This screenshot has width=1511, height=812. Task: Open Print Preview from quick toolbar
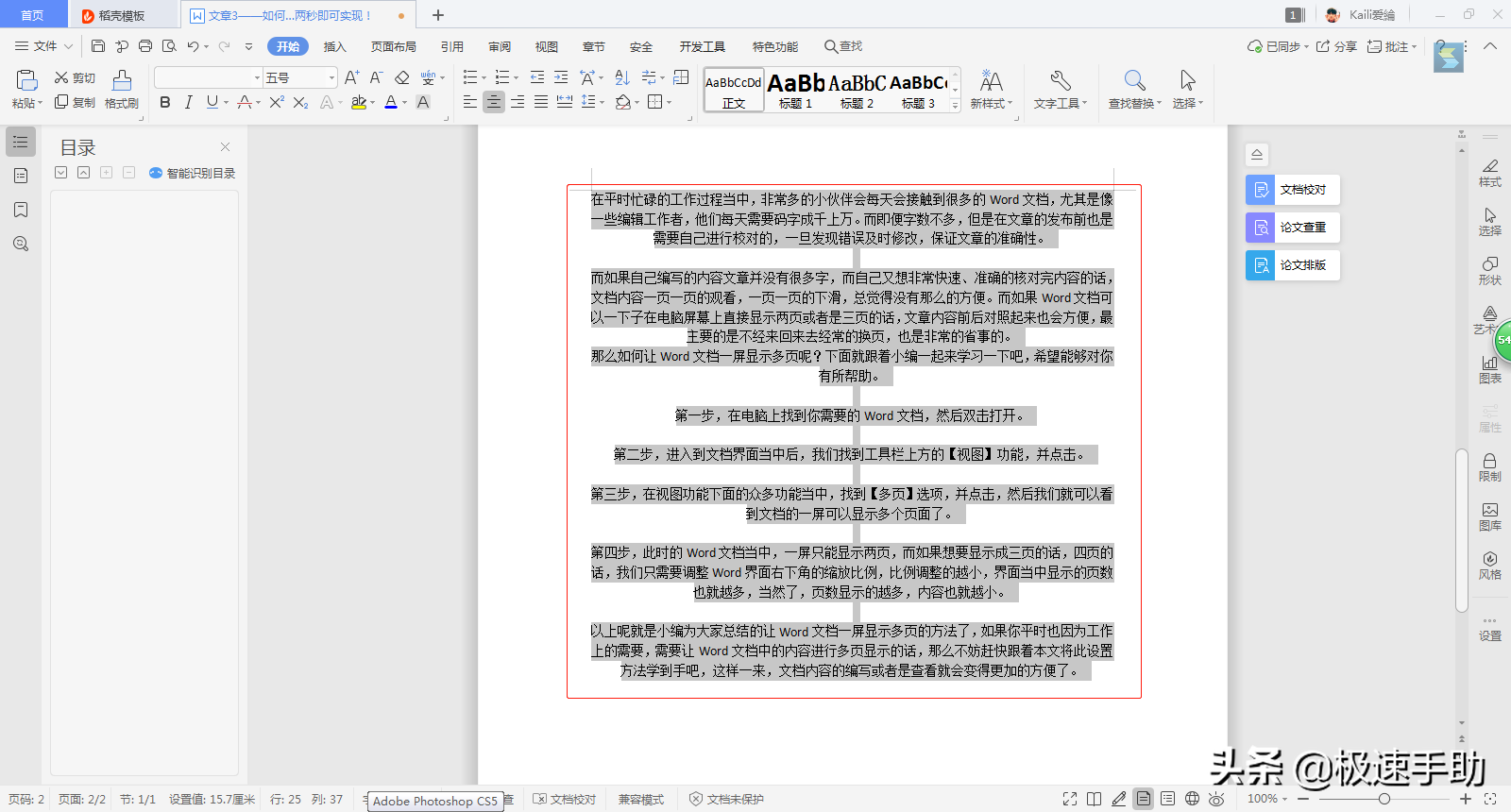click(x=169, y=46)
